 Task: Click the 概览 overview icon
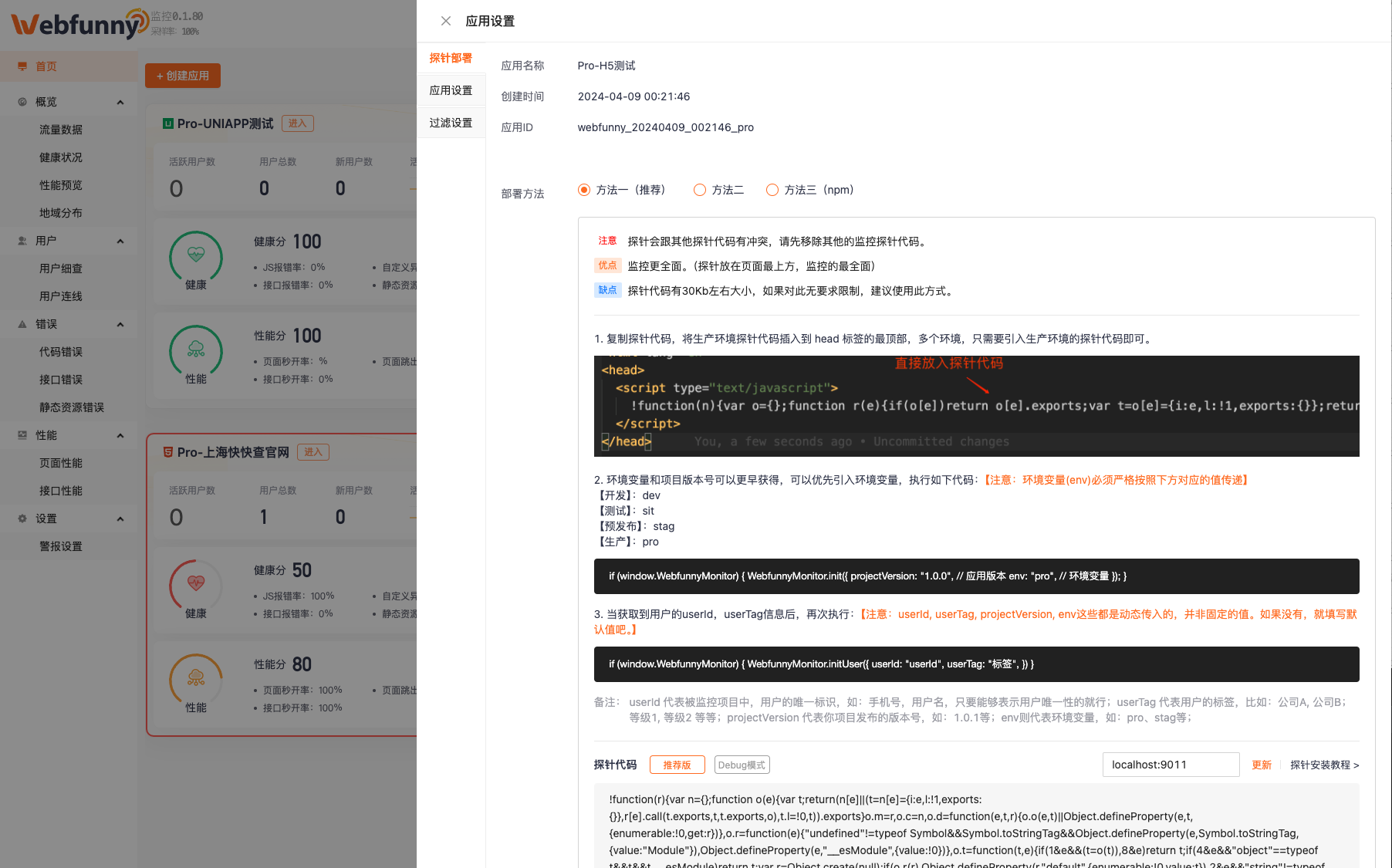(x=22, y=102)
